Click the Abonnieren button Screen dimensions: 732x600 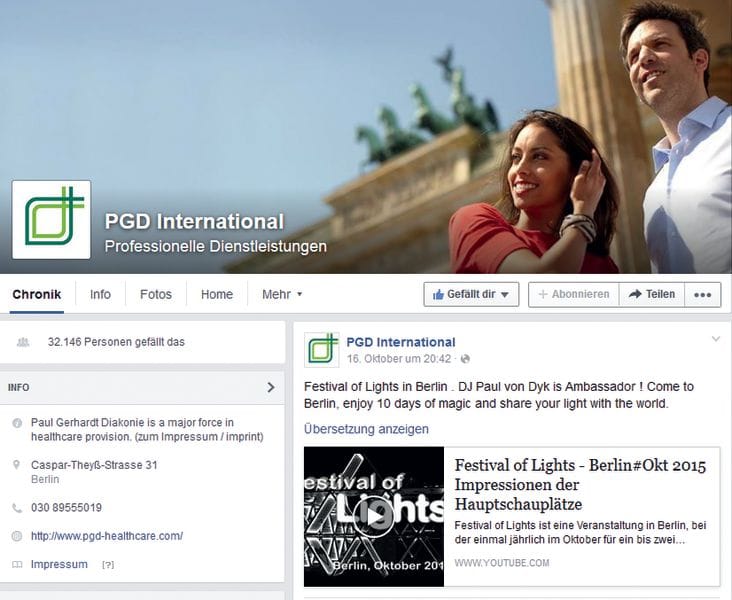click(x=574, y=294)
